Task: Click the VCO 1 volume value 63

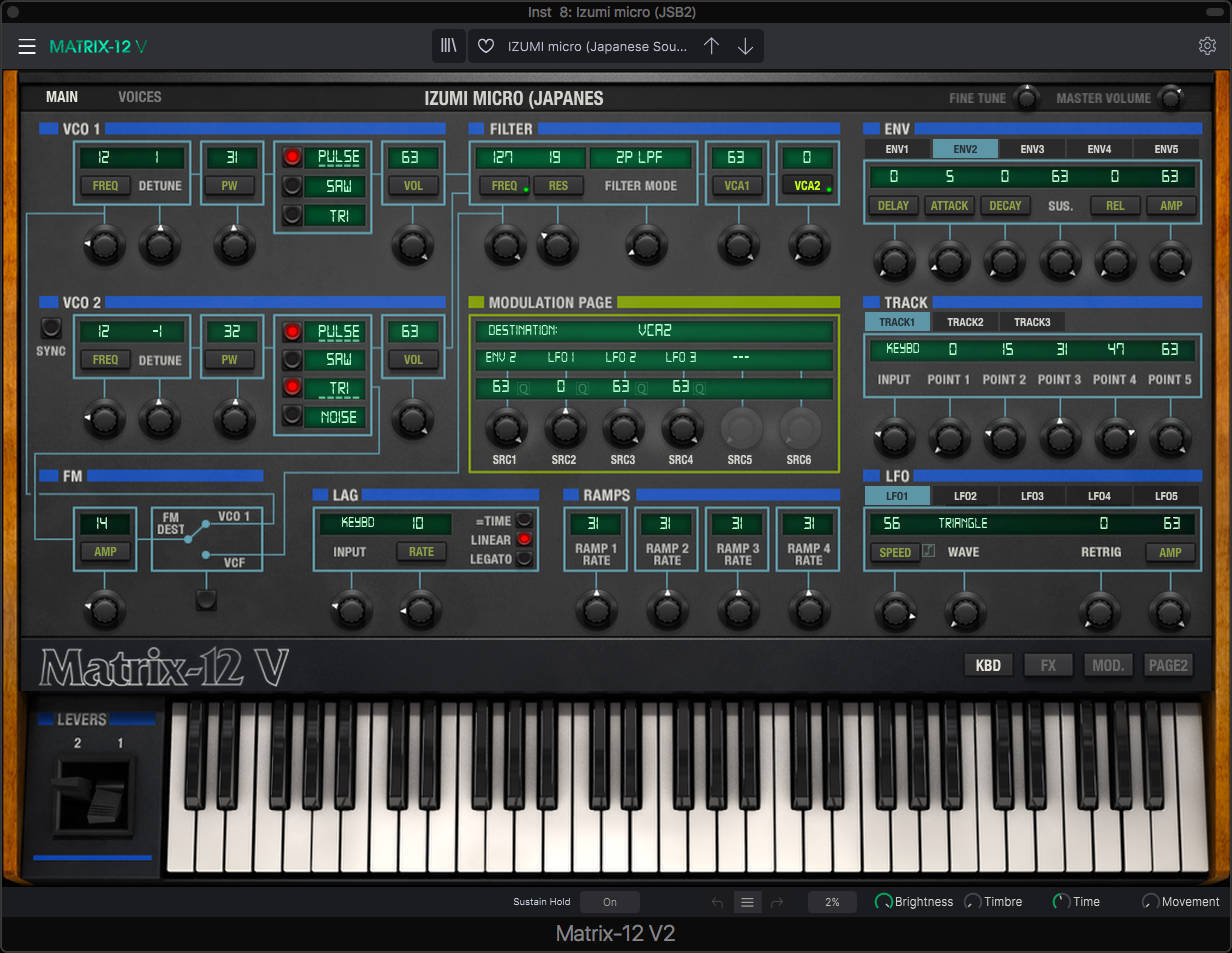Action: (413, 157)
